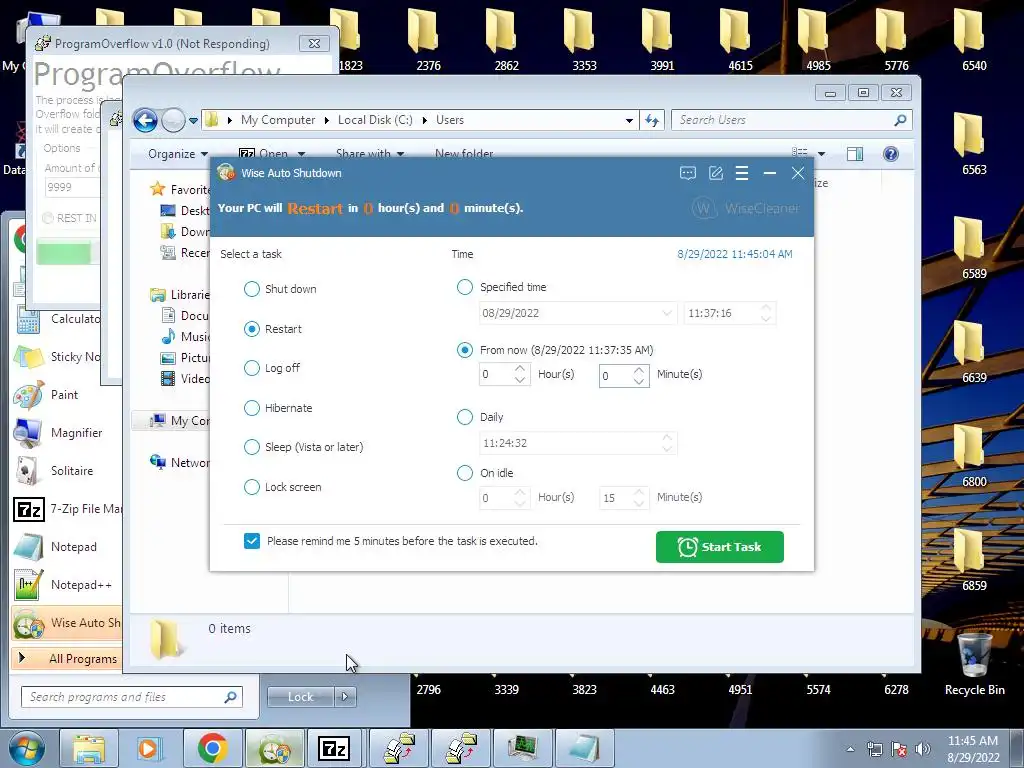Screen dimensions: 1024x768
Task: Choose the From now time option
Action: (464, 350)
